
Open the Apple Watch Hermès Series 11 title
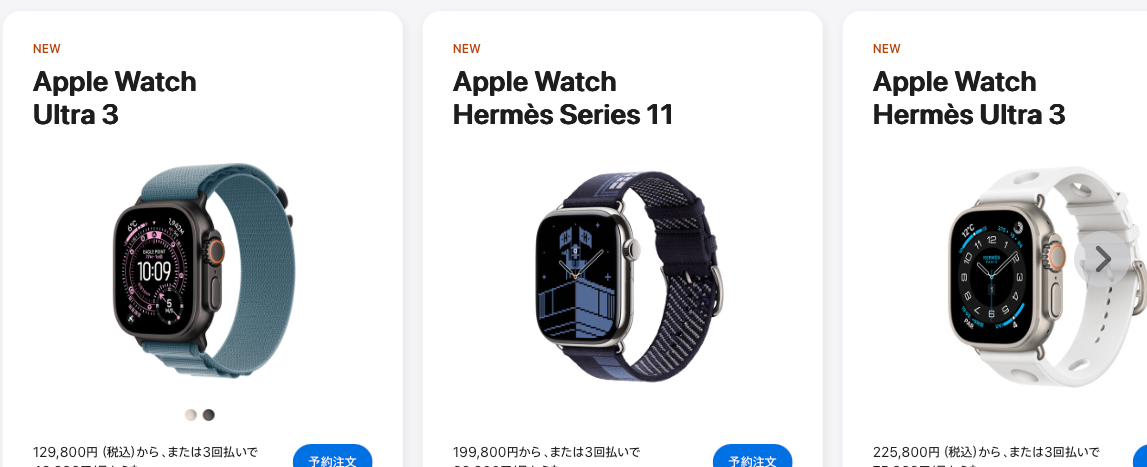click(563, 97)
